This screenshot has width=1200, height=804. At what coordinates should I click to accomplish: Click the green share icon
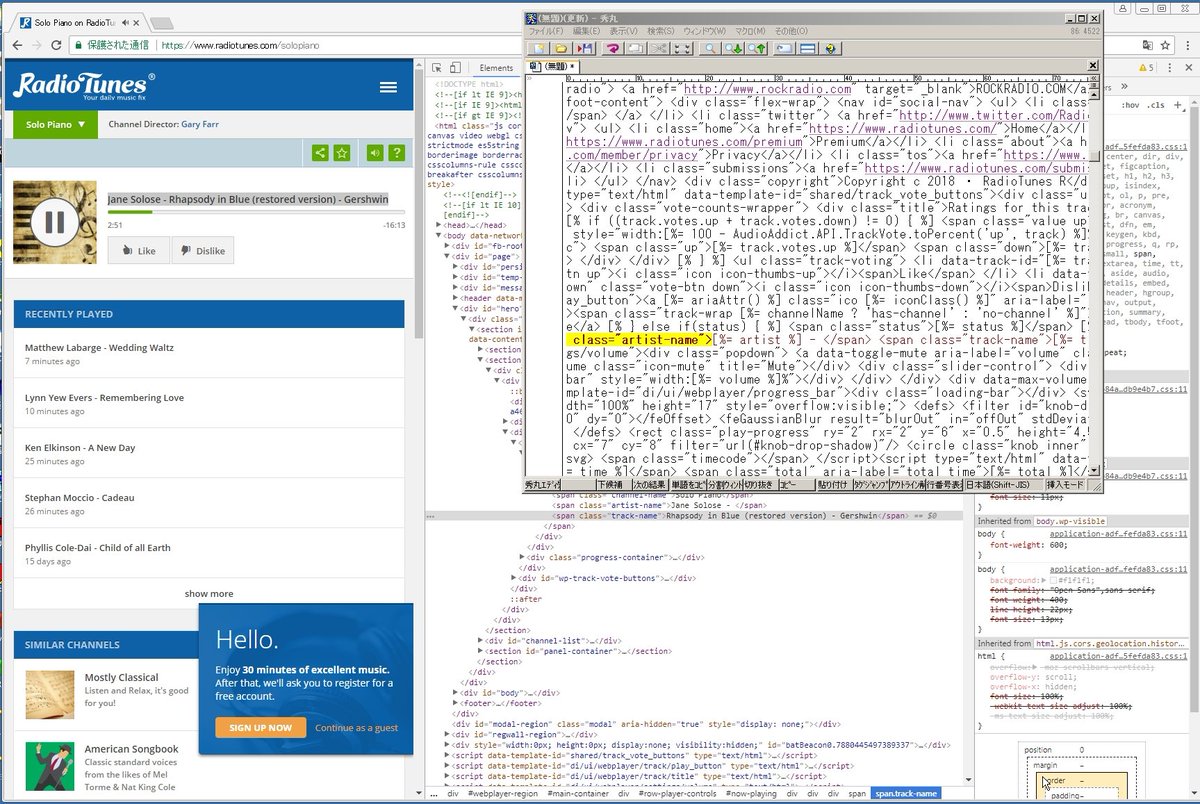pyautogui.click(x=319, y=153)
